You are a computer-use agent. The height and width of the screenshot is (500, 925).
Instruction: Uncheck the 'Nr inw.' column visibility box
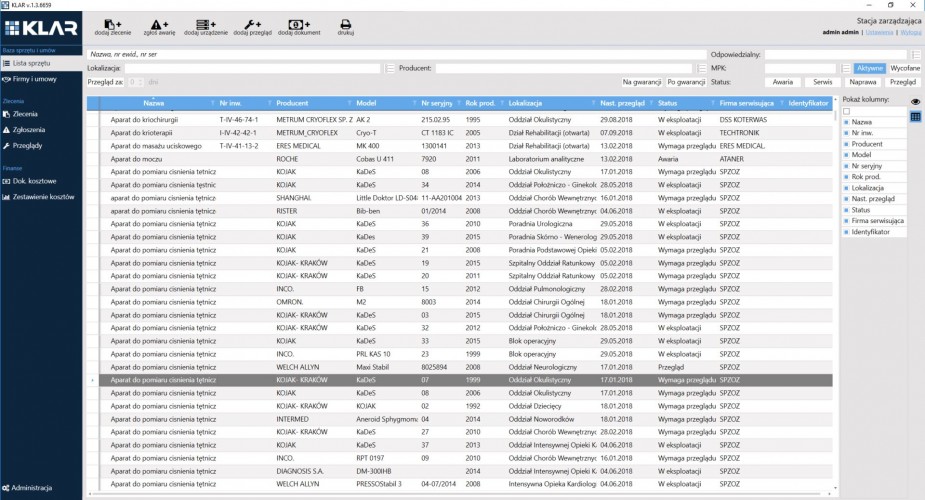[846, 133]
